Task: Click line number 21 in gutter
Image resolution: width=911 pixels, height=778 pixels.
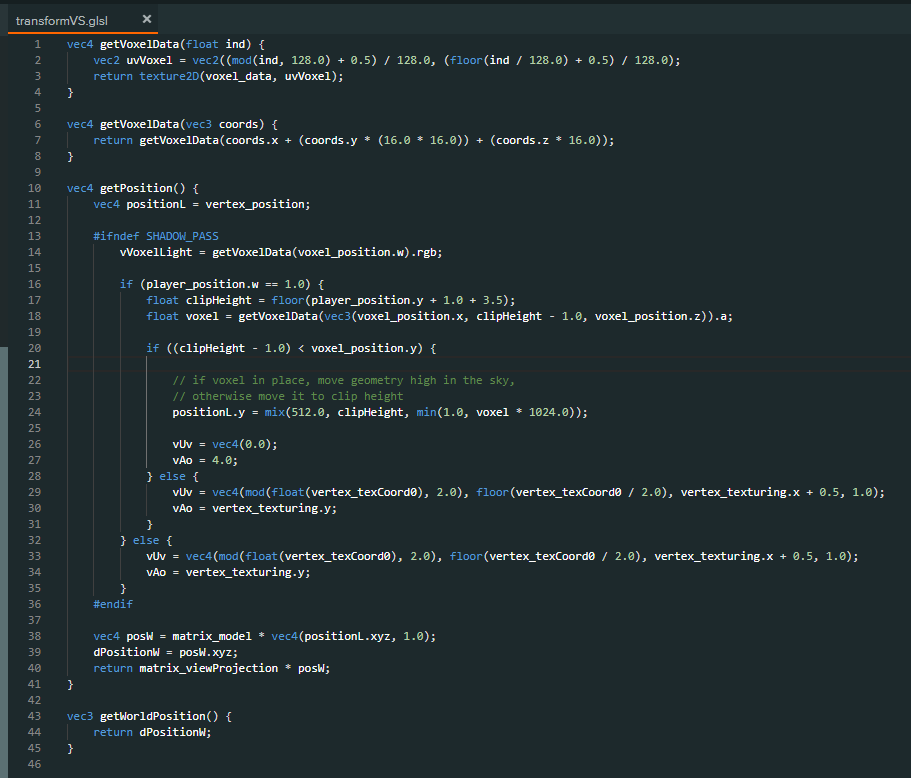Action: point(35,364)
